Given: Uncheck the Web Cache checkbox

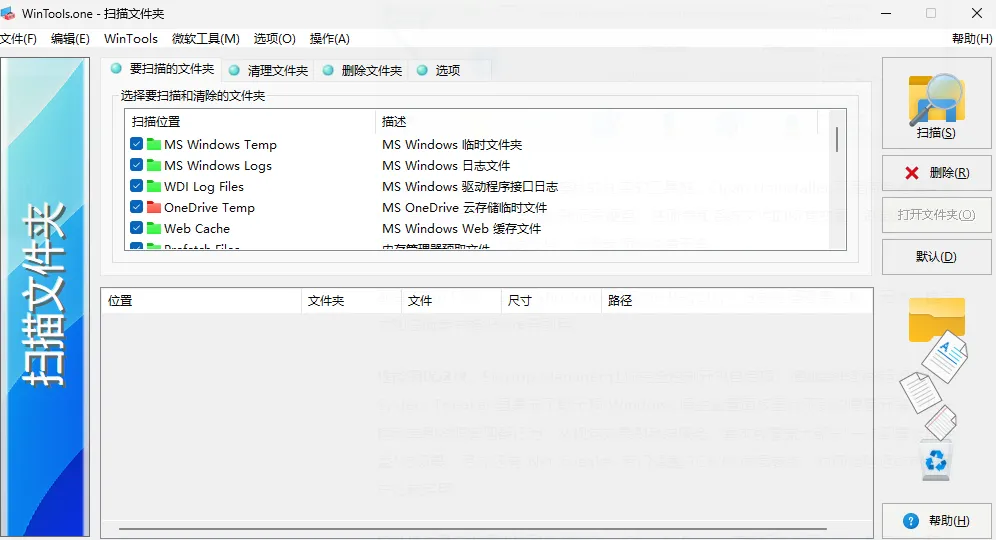Looking at the screenshot, I should (x=137, y=228).
